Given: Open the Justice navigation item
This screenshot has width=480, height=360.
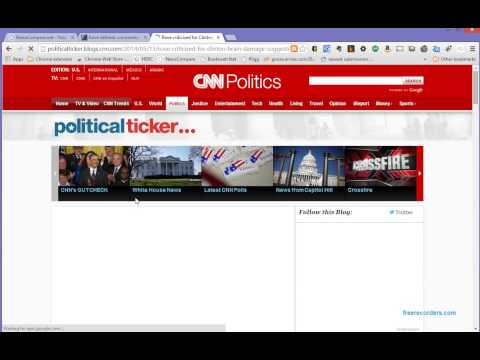Looking at the screenshot, I should pyautogui.click(x=200, y=103).
